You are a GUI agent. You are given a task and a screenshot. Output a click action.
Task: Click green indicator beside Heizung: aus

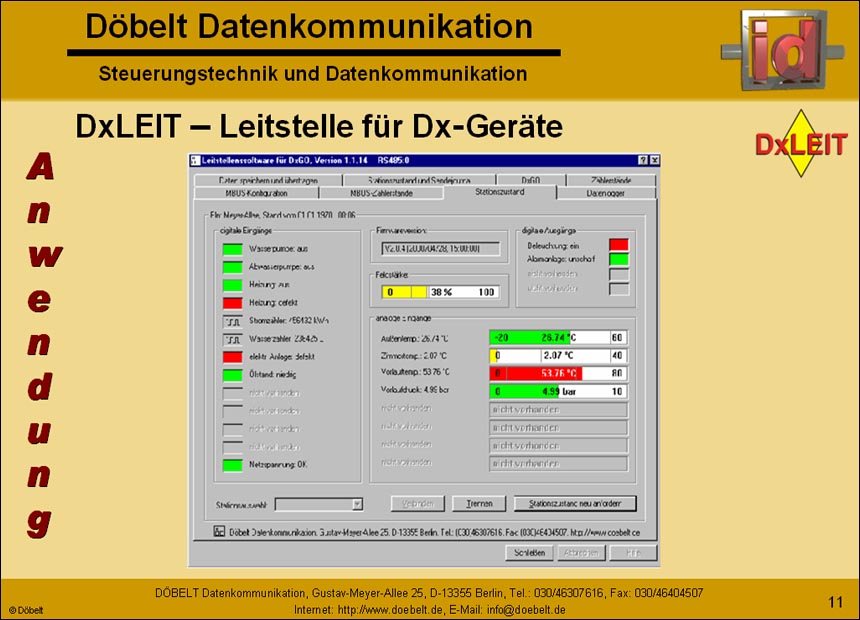[233, 285]
